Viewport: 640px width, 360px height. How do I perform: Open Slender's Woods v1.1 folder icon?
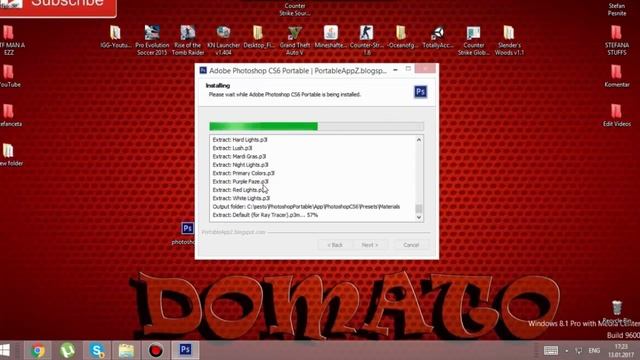pyautogui.click(x=509, y=40)
